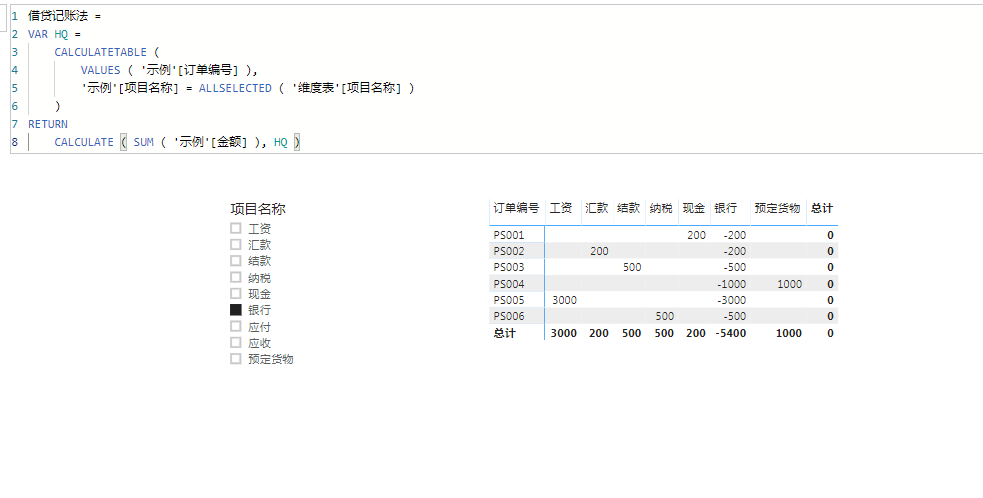Click the 1000 value in PS004 row
This screenshot has width=983, height=498.
pyautogui.click(x=789, y=284)
